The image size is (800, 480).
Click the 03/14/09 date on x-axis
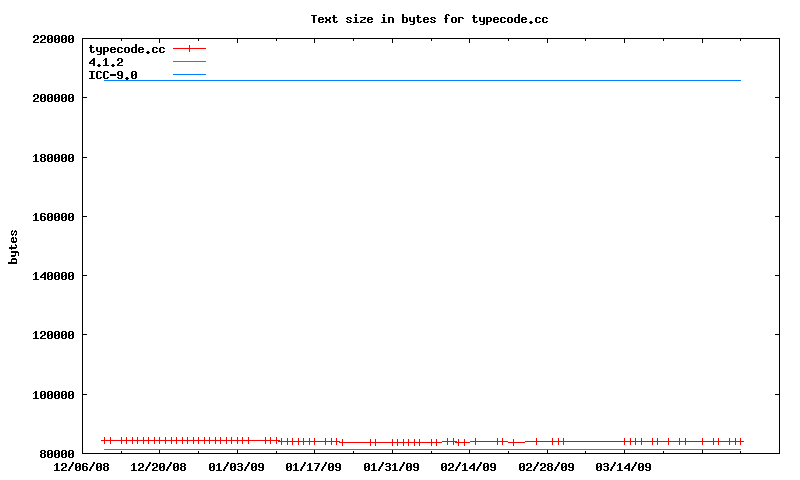pos(624,467)
